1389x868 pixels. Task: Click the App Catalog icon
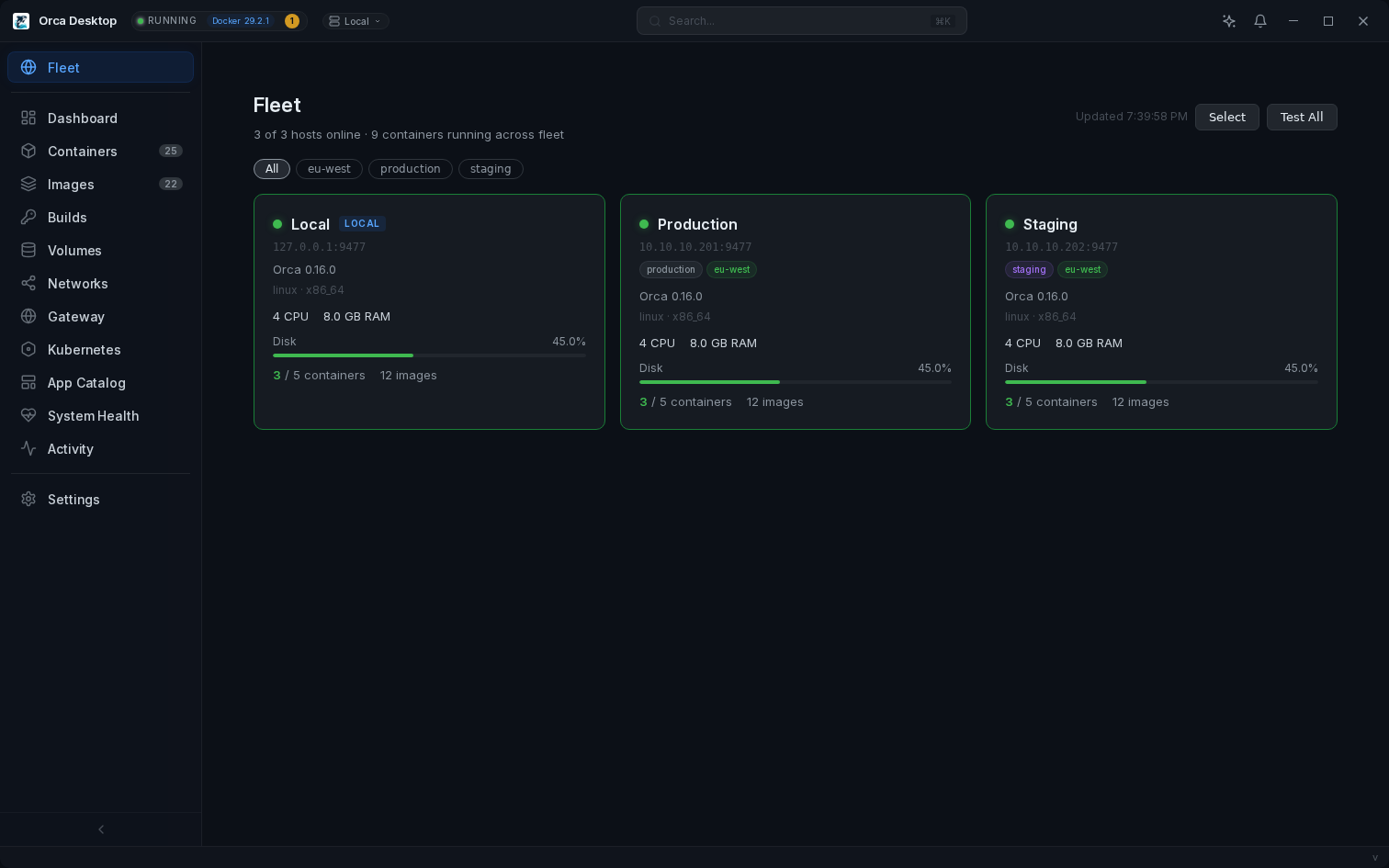click(28, 382)
